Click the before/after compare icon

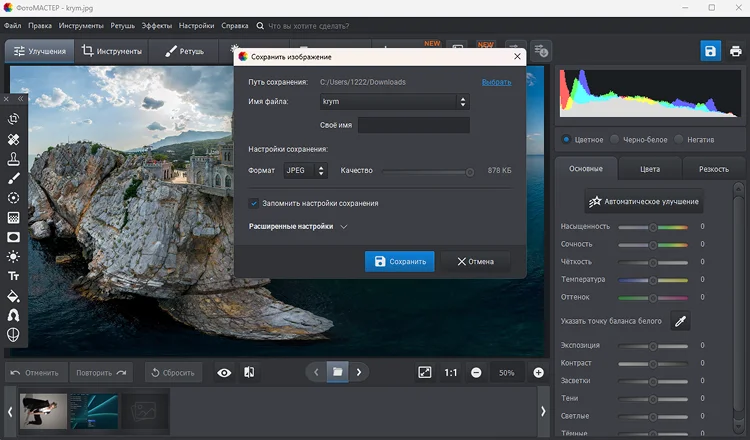(249, 372)
